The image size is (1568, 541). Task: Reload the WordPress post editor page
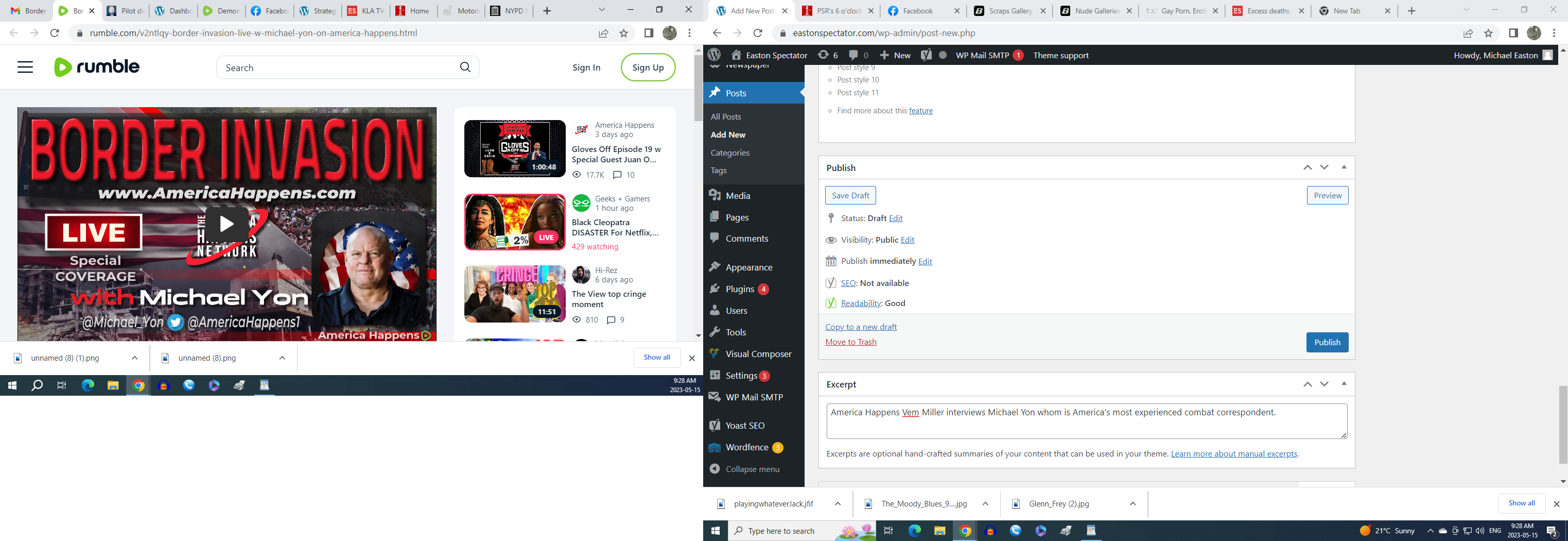pos(758,33)
